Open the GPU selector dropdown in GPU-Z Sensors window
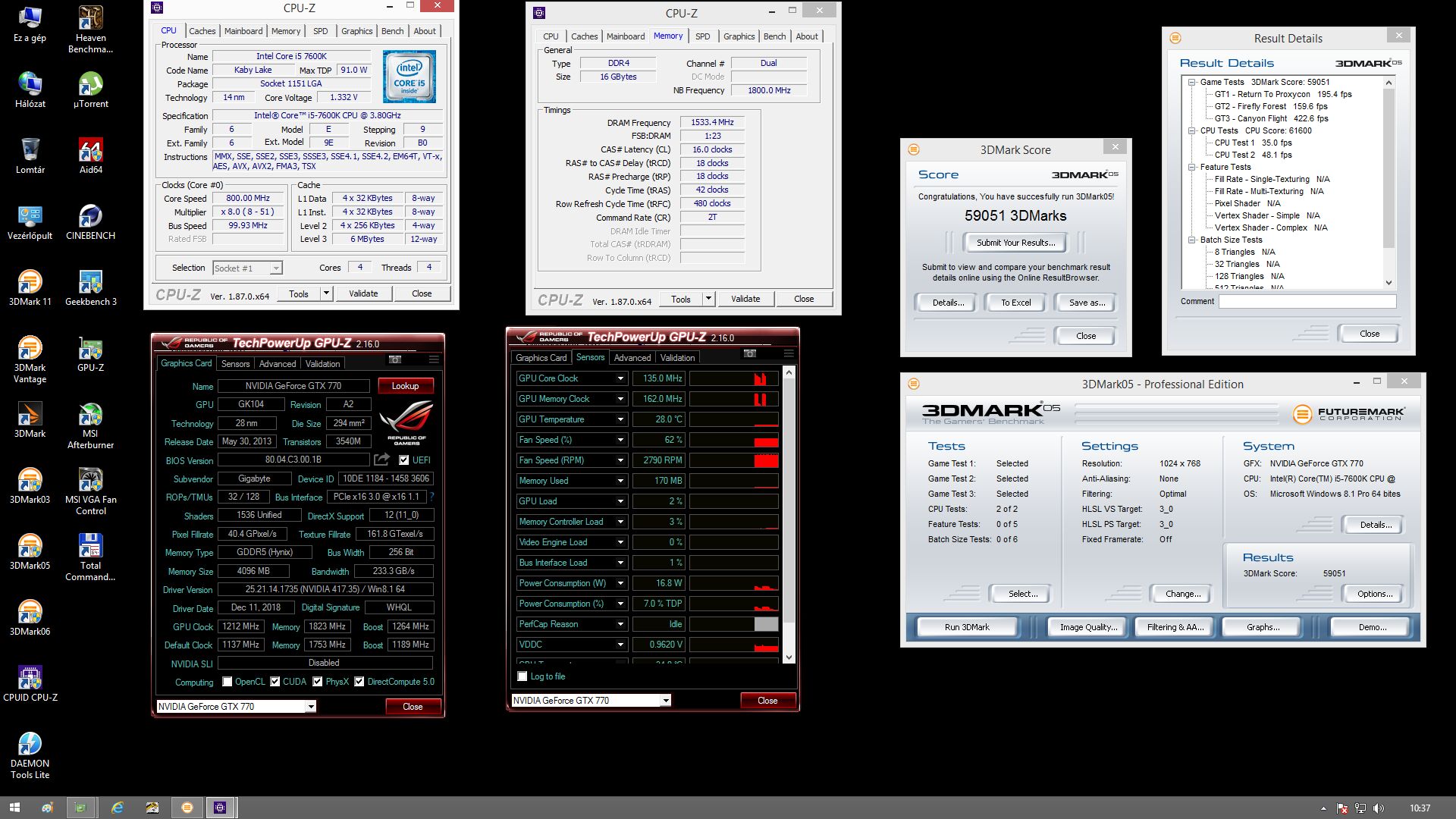This screenshot has width=1456, height=819. 665,701
